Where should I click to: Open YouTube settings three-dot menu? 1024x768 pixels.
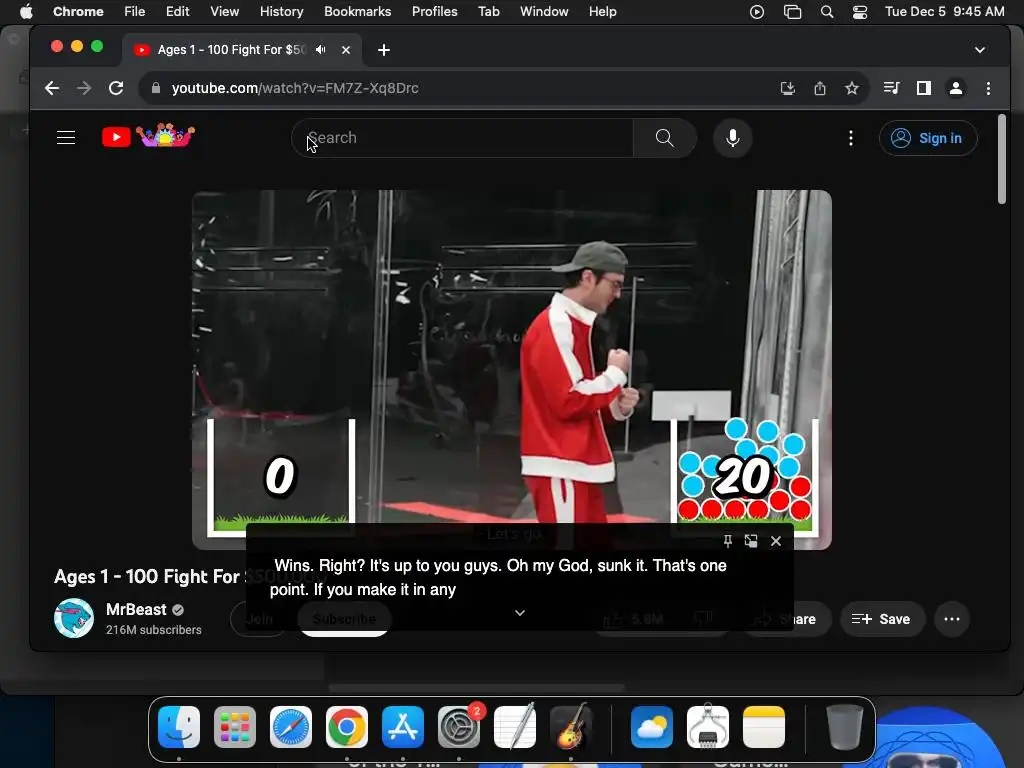pyautogui.click(x=850, y=138)
